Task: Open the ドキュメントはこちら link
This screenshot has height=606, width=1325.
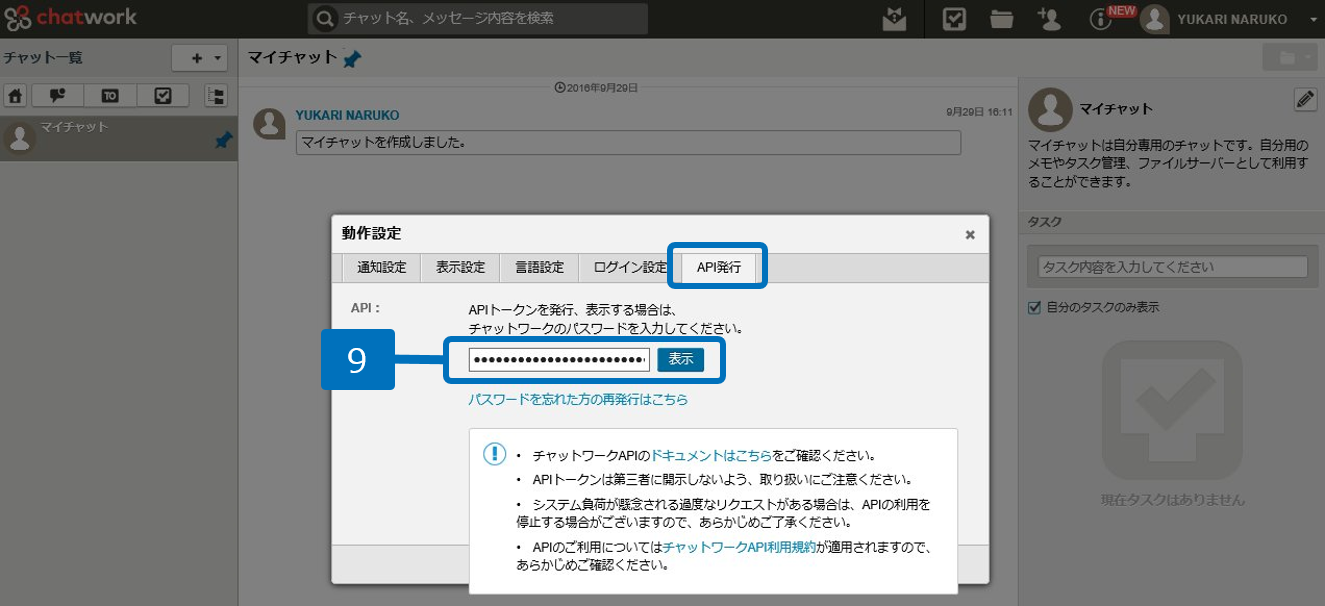Action: [x=711, y=455]
